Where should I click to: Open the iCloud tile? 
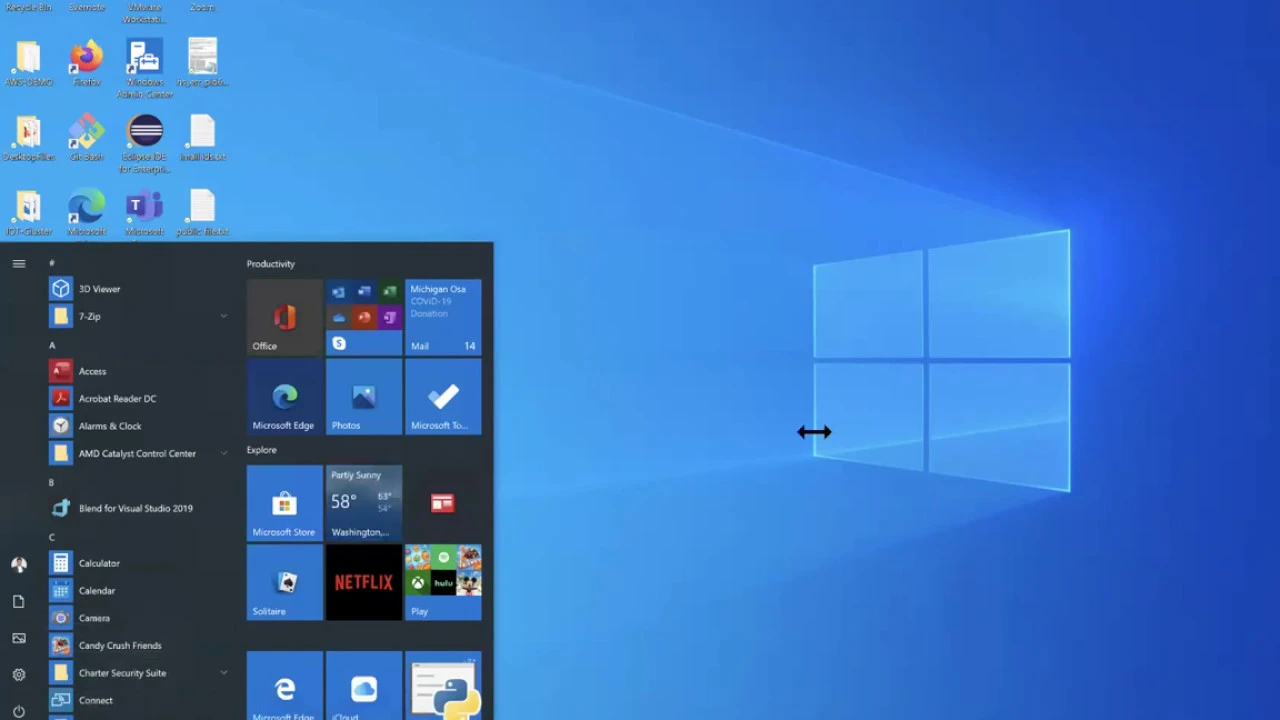tap(364, 686)
